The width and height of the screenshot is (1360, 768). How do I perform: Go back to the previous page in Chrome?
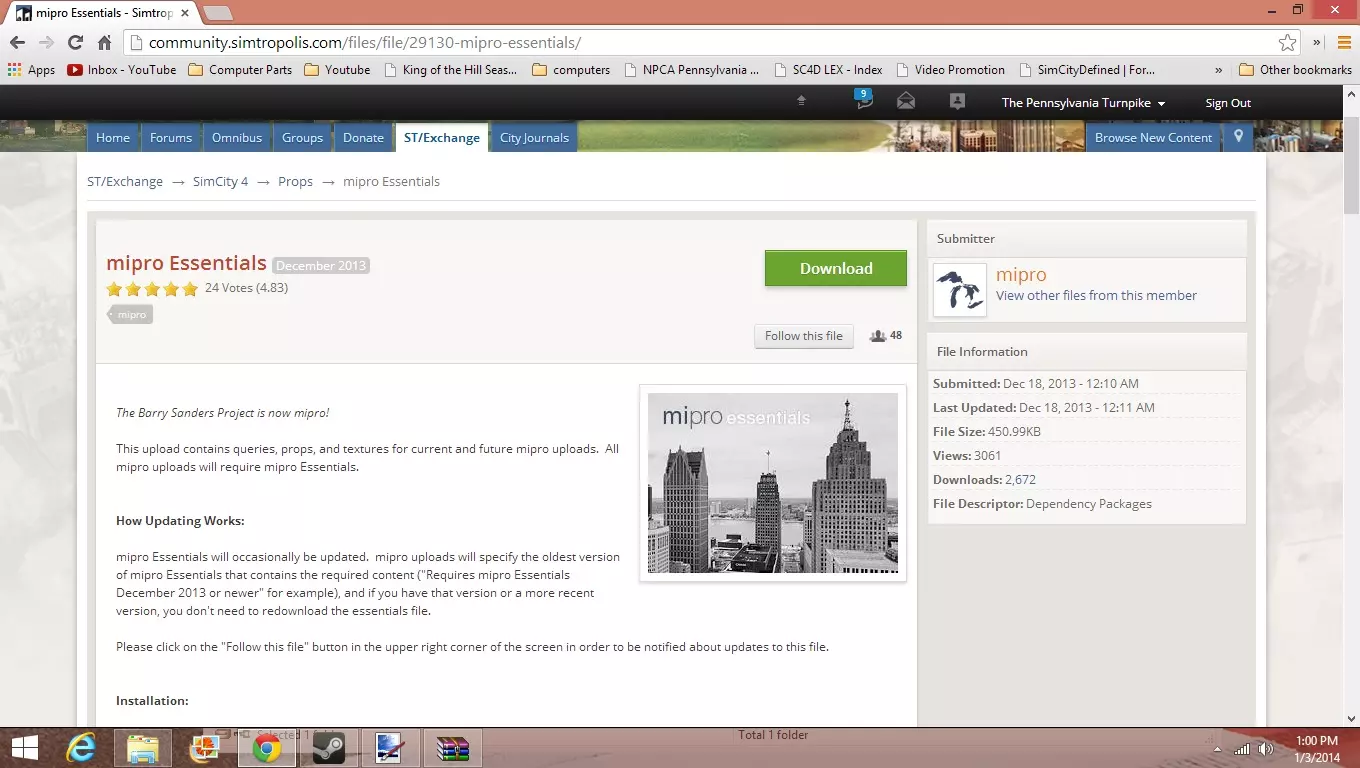17,43
